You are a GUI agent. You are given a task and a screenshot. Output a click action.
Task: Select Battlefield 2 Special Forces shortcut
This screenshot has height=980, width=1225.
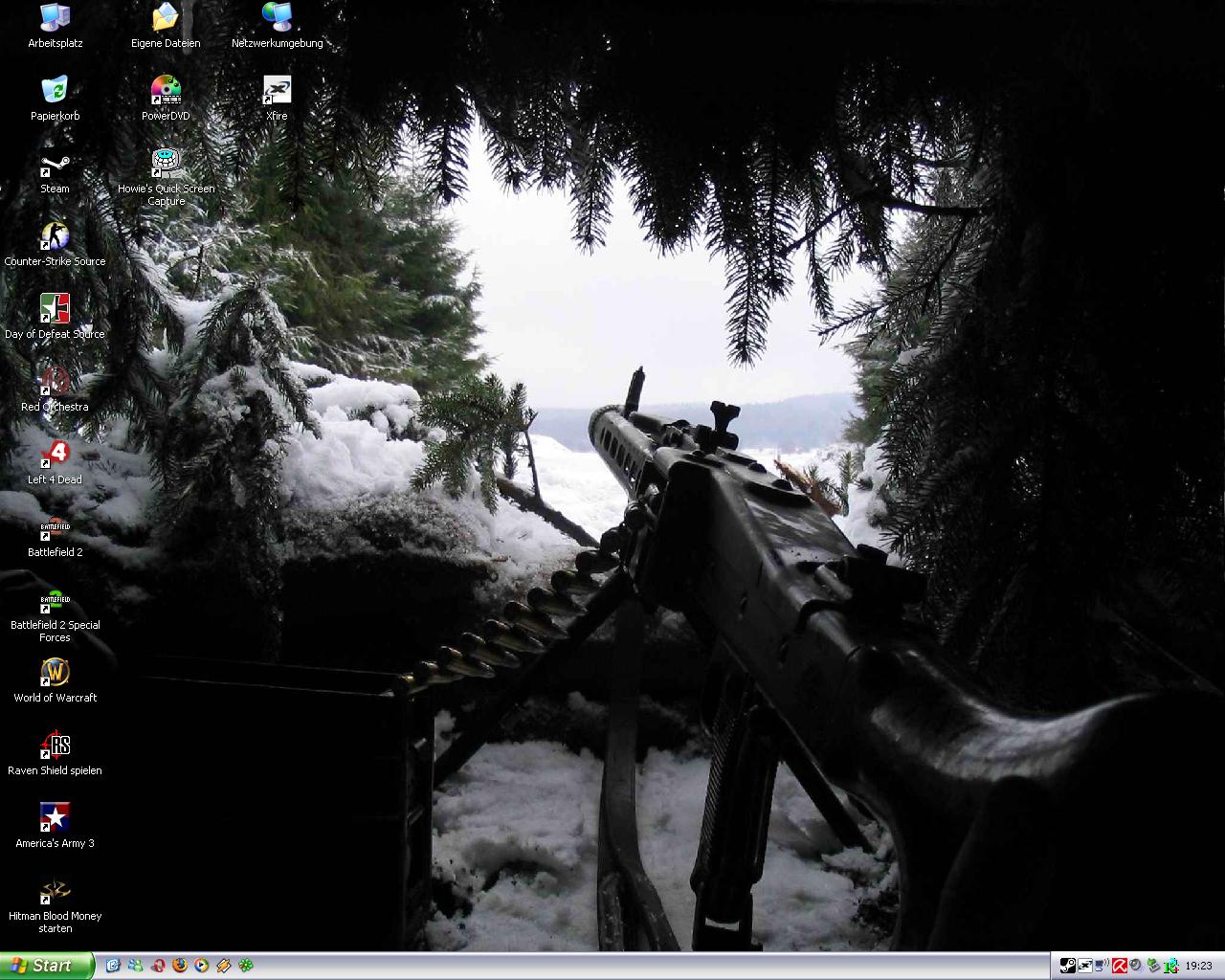(56, 614)
